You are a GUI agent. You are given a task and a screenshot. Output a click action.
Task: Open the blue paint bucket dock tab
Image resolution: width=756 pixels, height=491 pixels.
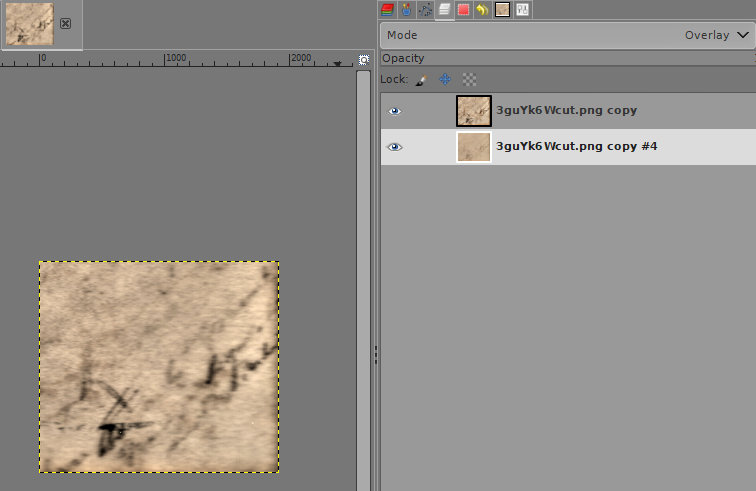[406, 10]
